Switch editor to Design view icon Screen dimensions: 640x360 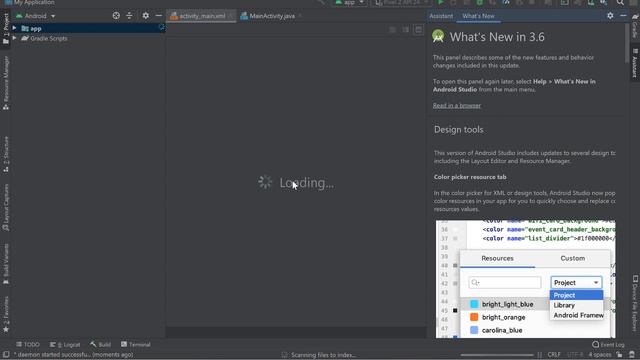coord(418,29)
